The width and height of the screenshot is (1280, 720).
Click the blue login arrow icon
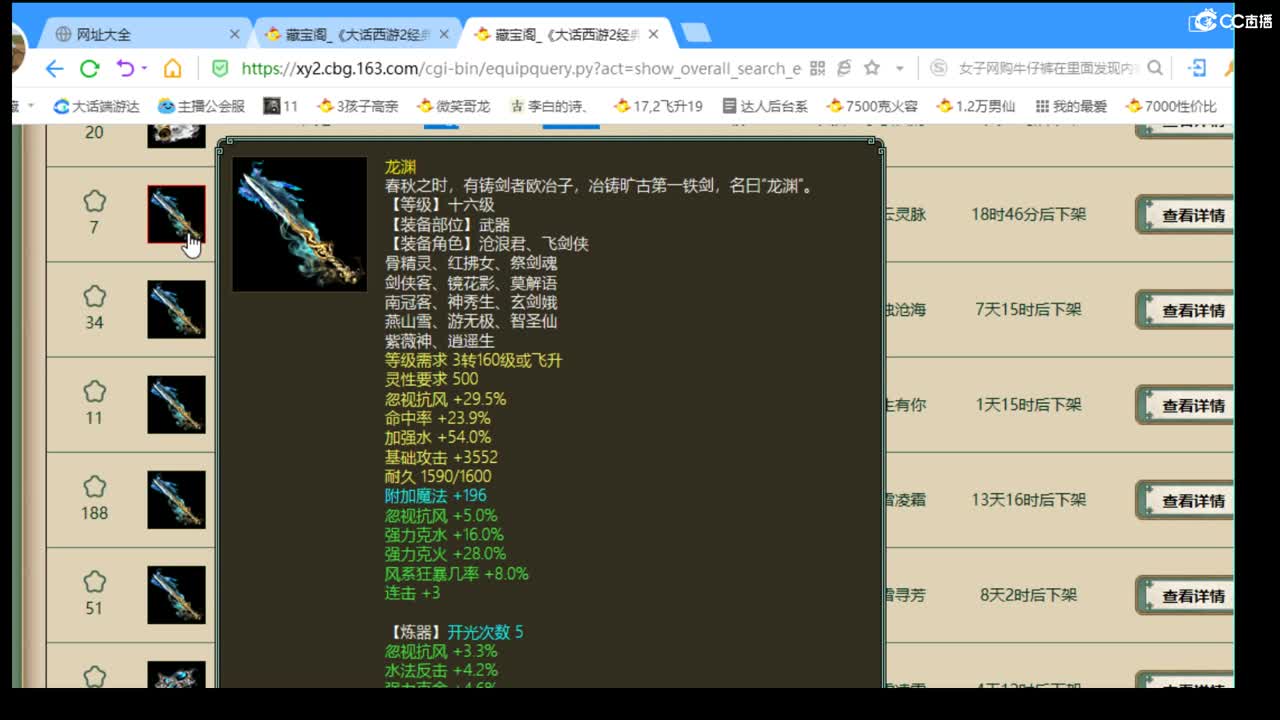click(x=1197, y=68)
